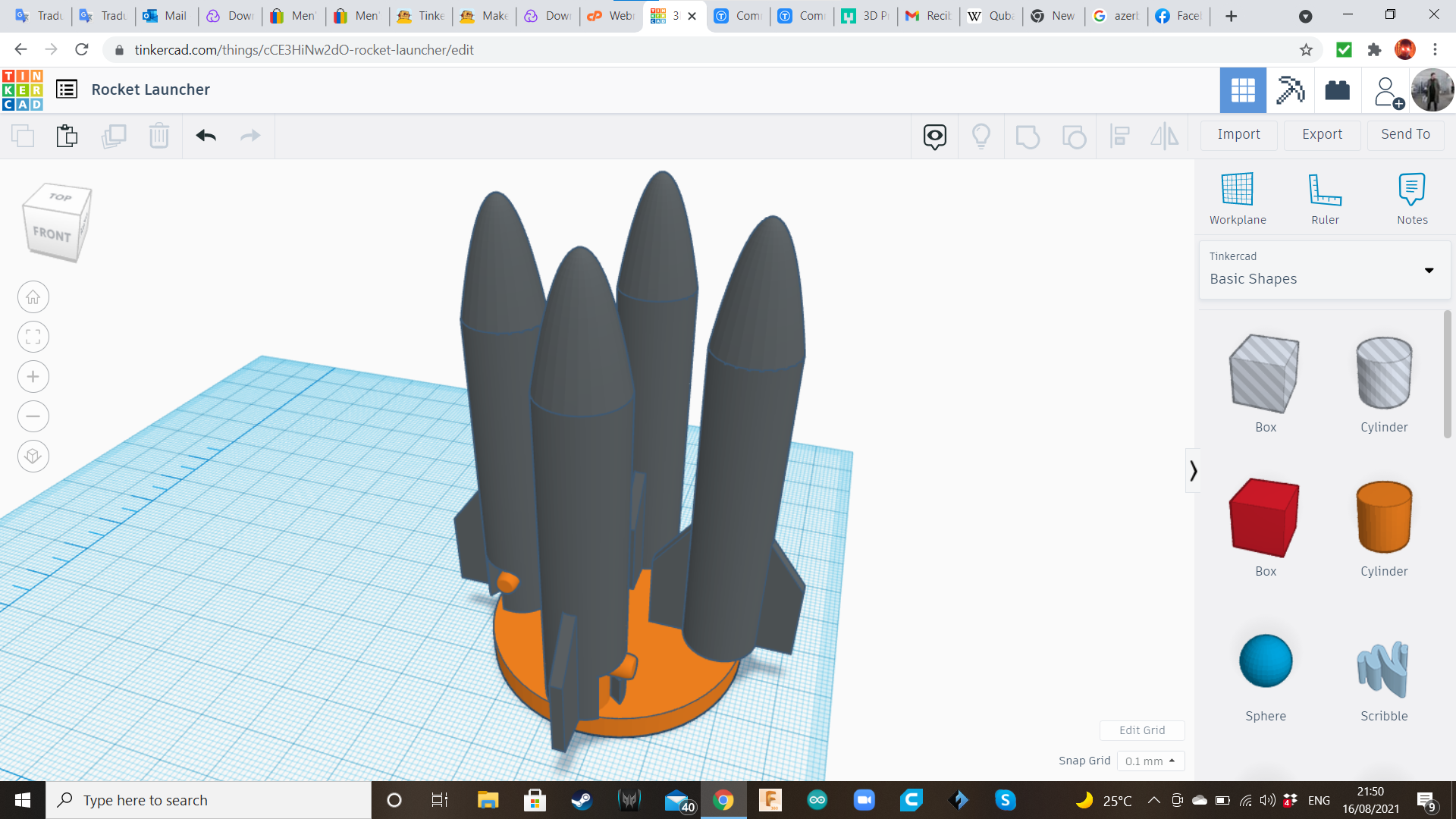The height and width of the screenshot is (819, 1456).
Task: Mirror the selected shape
Action: 1165,136
